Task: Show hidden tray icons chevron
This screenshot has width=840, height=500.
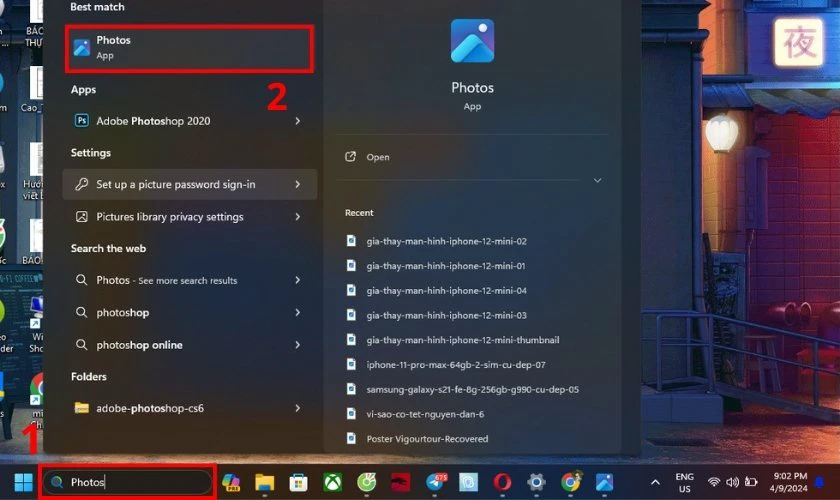Action: [x=655, y=482]
